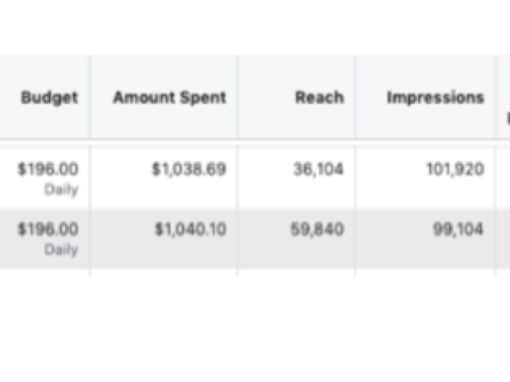
Task: Click the divider between Amount Spent and Reach headers
Action: (237, 97)
